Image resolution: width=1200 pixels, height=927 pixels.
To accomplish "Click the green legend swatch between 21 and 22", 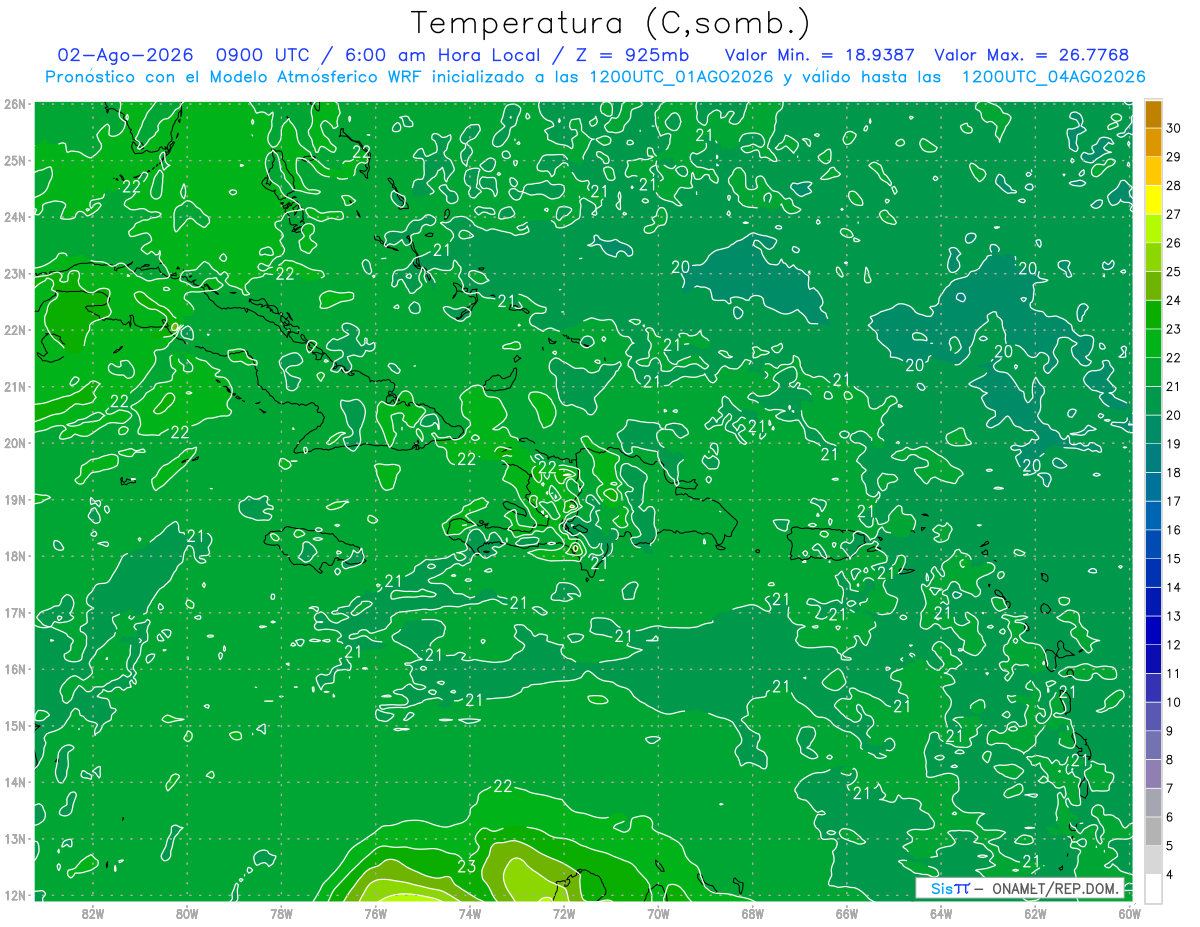I will coord(1153,372).
